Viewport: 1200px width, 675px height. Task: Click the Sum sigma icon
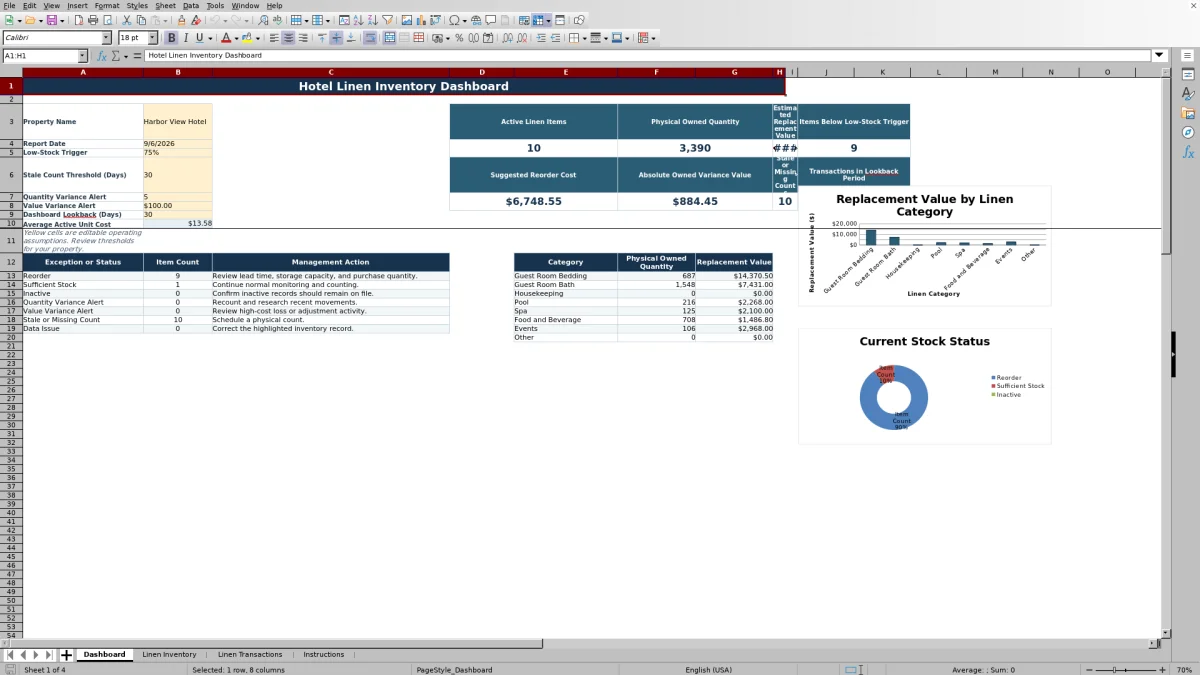(116, 56)
